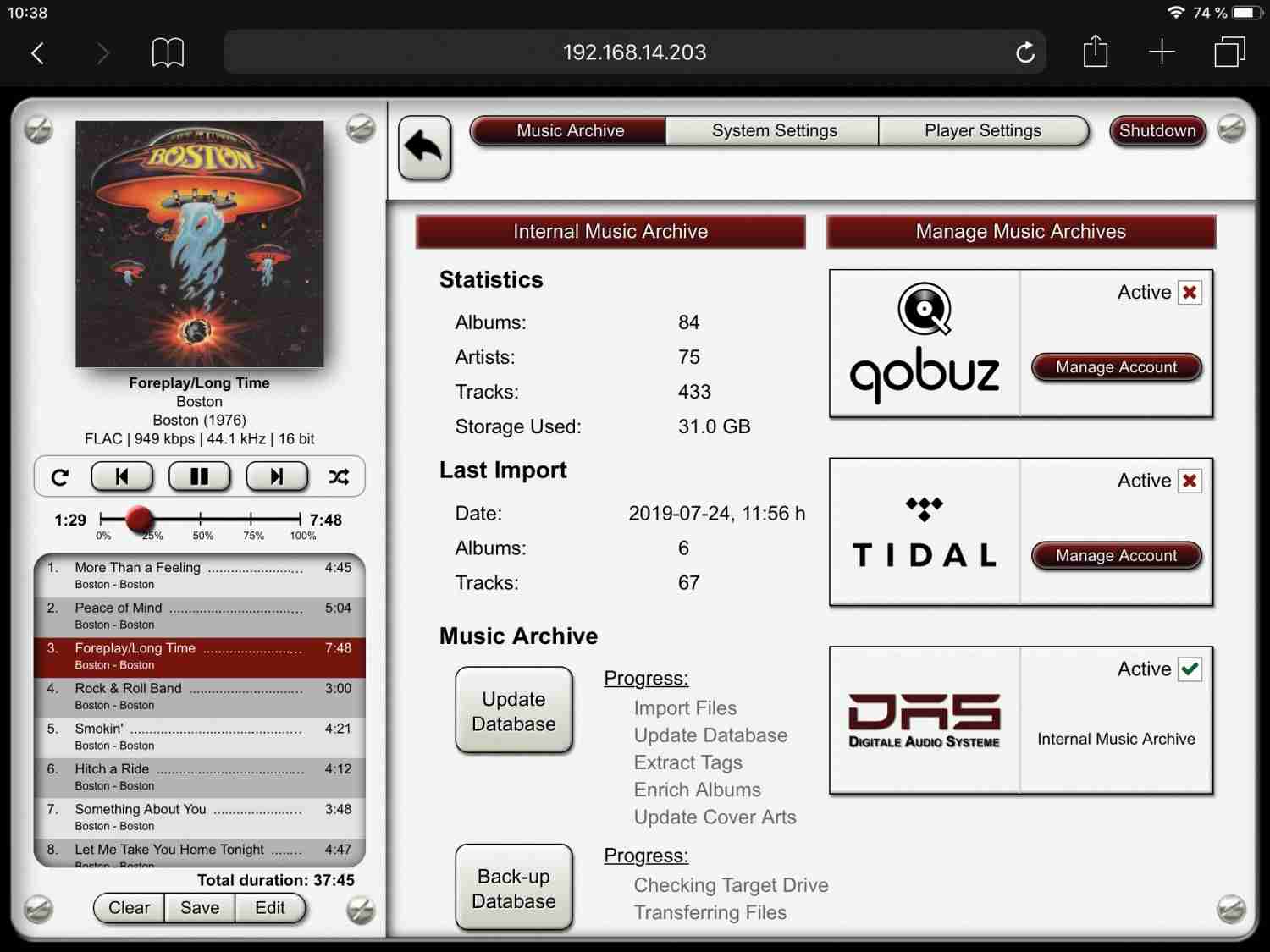
Task: Skip to previous track
Action: [122, 476]
